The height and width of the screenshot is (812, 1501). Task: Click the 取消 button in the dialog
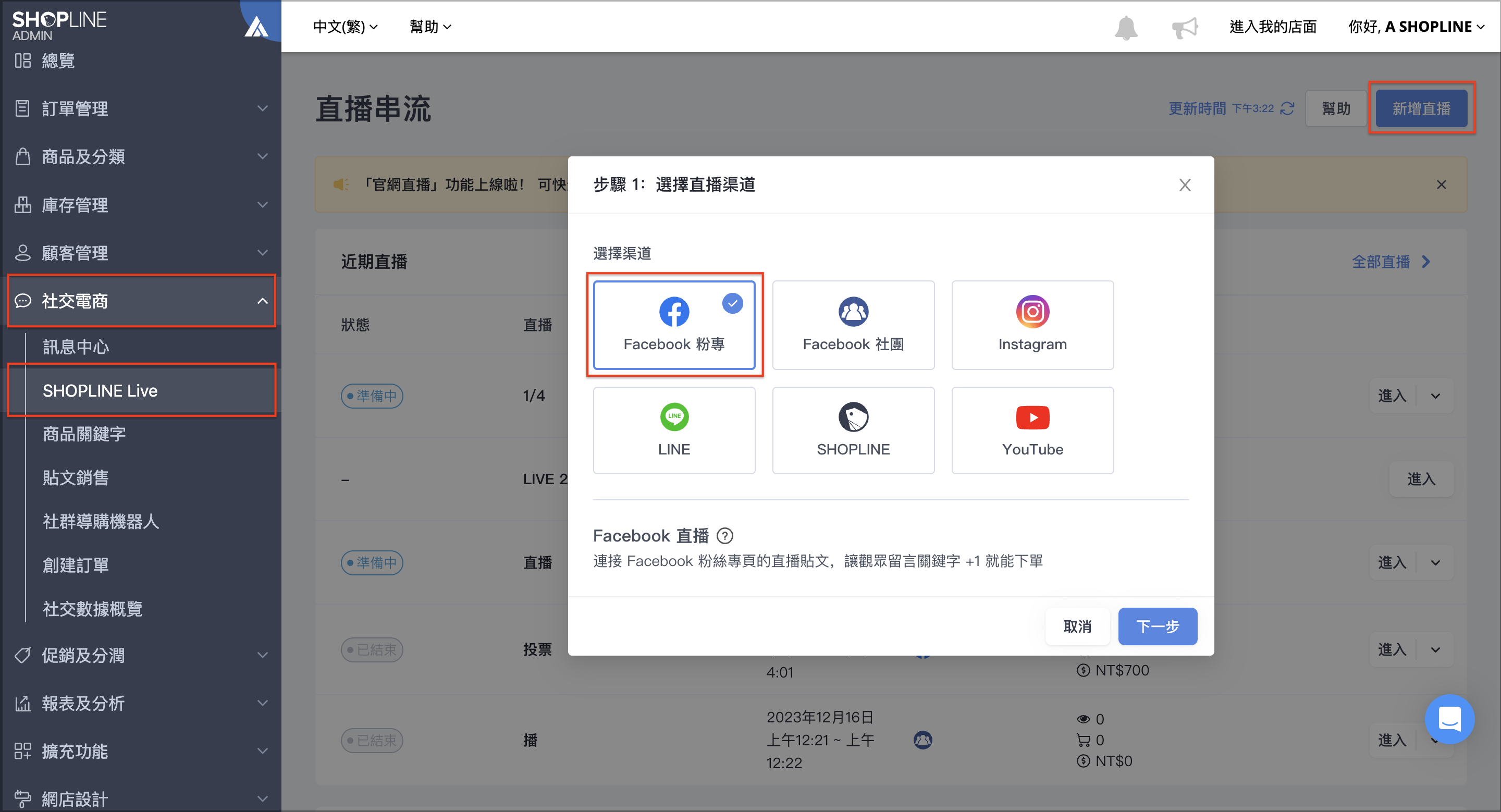(1077, 626)
